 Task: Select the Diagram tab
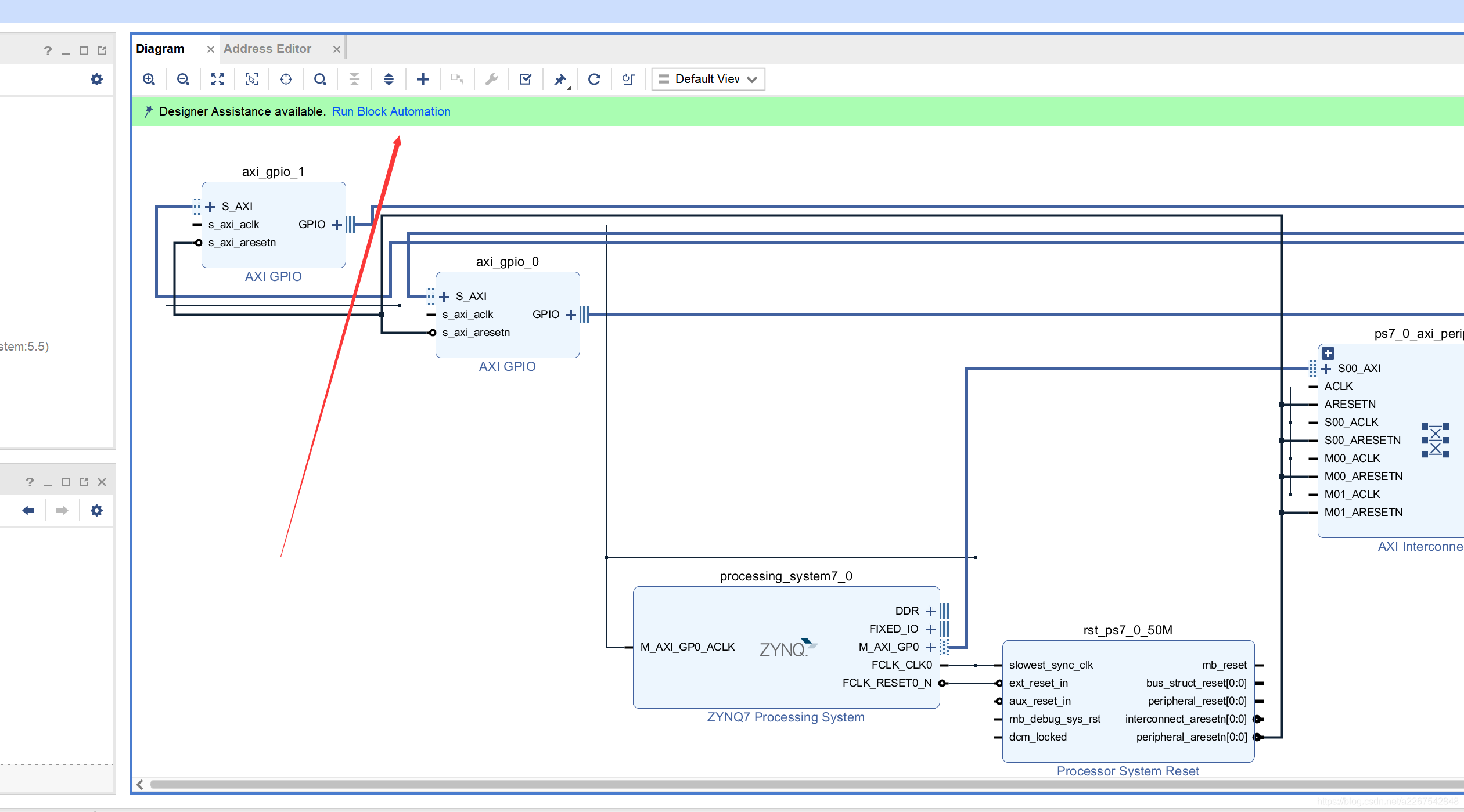click(x=160, y=49)
